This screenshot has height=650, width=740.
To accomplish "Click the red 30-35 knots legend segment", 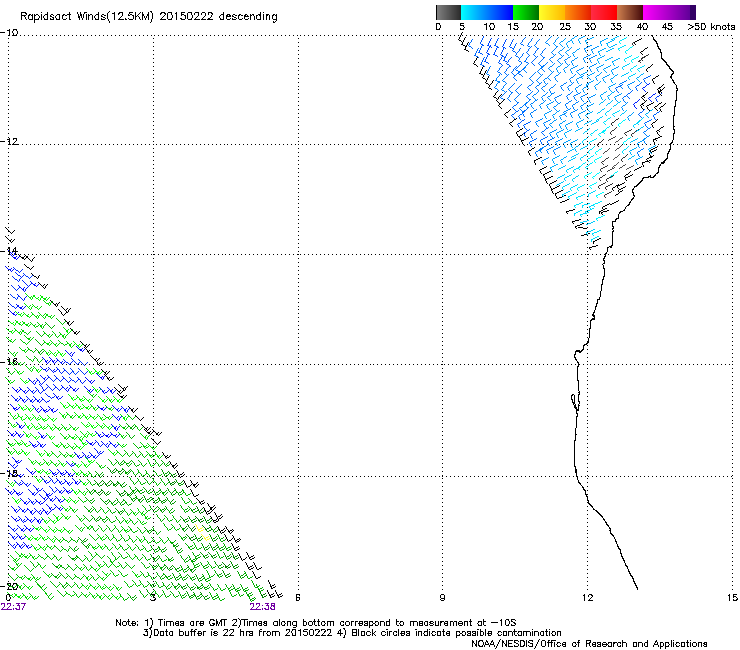I will click(604, 12).
